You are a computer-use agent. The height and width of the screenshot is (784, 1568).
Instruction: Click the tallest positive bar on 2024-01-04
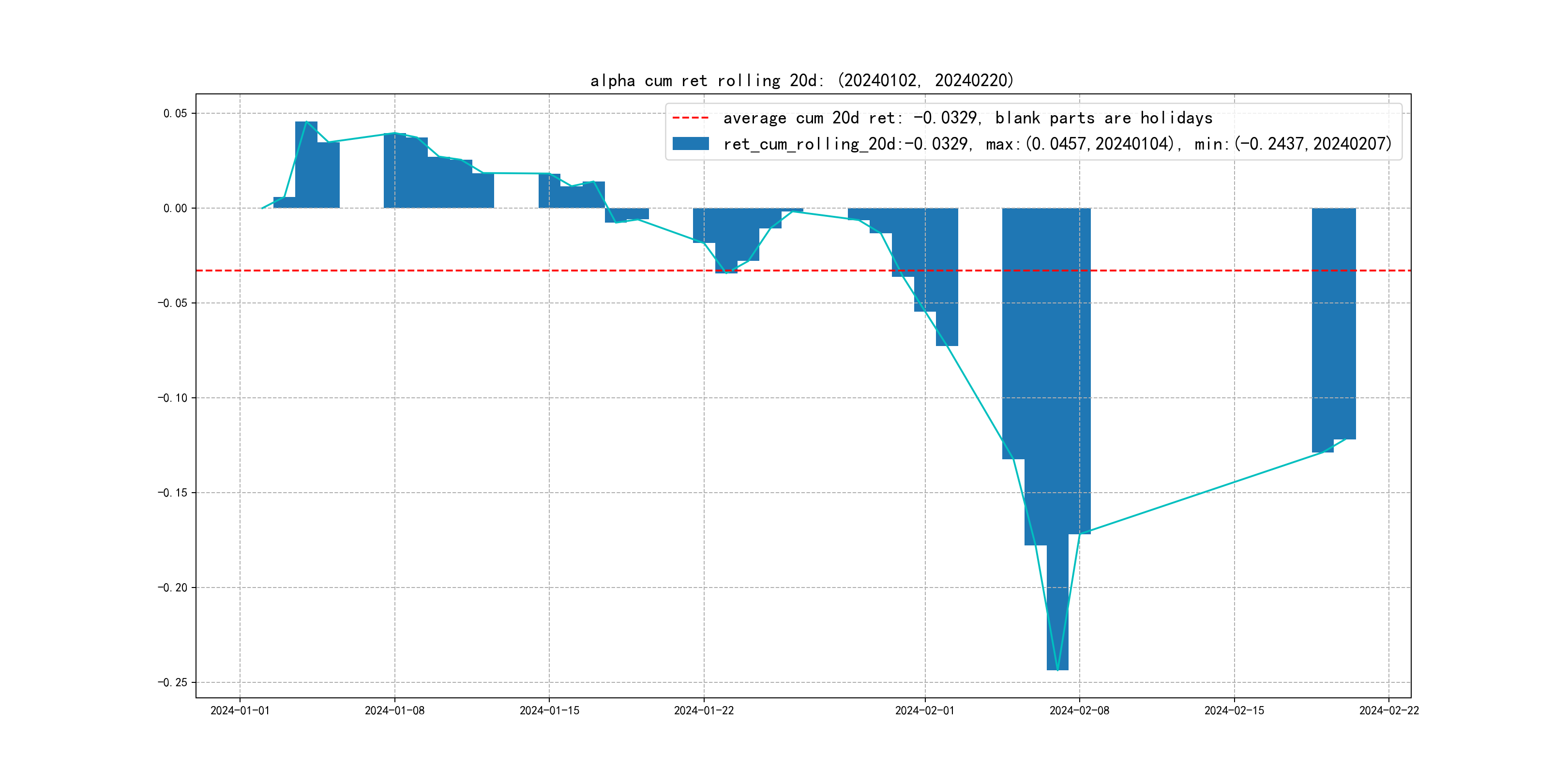tap(306, 165)
